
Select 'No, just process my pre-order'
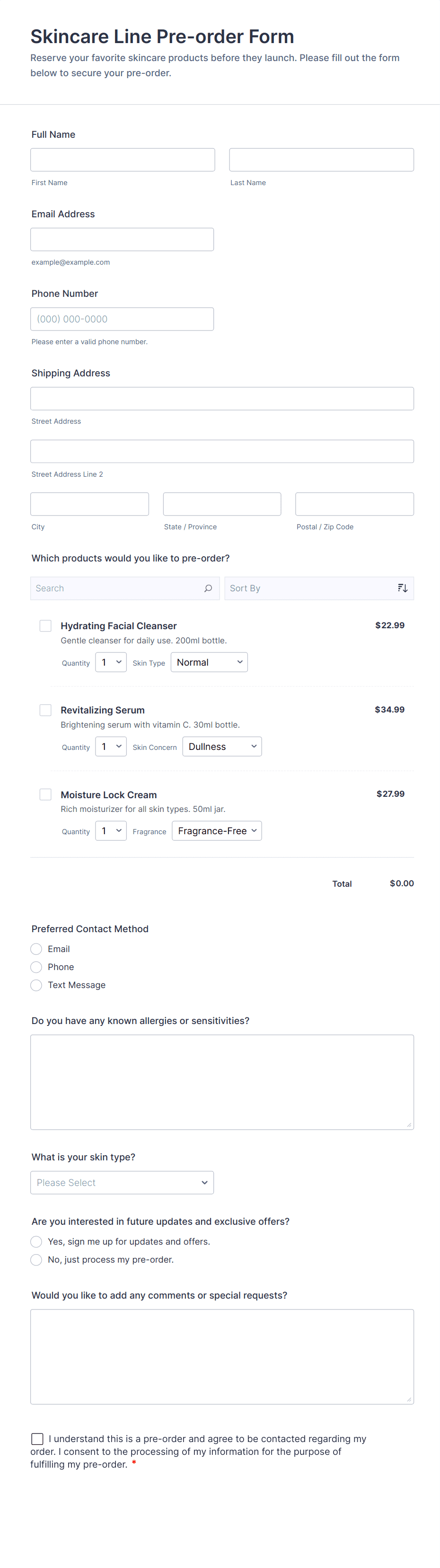pos(36,1259)
